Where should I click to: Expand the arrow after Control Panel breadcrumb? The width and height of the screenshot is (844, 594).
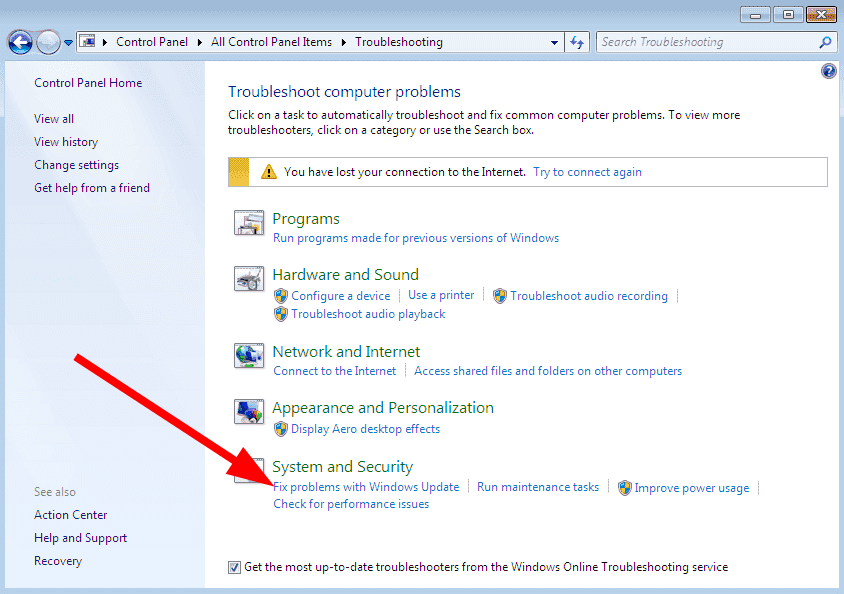(200, 42)
